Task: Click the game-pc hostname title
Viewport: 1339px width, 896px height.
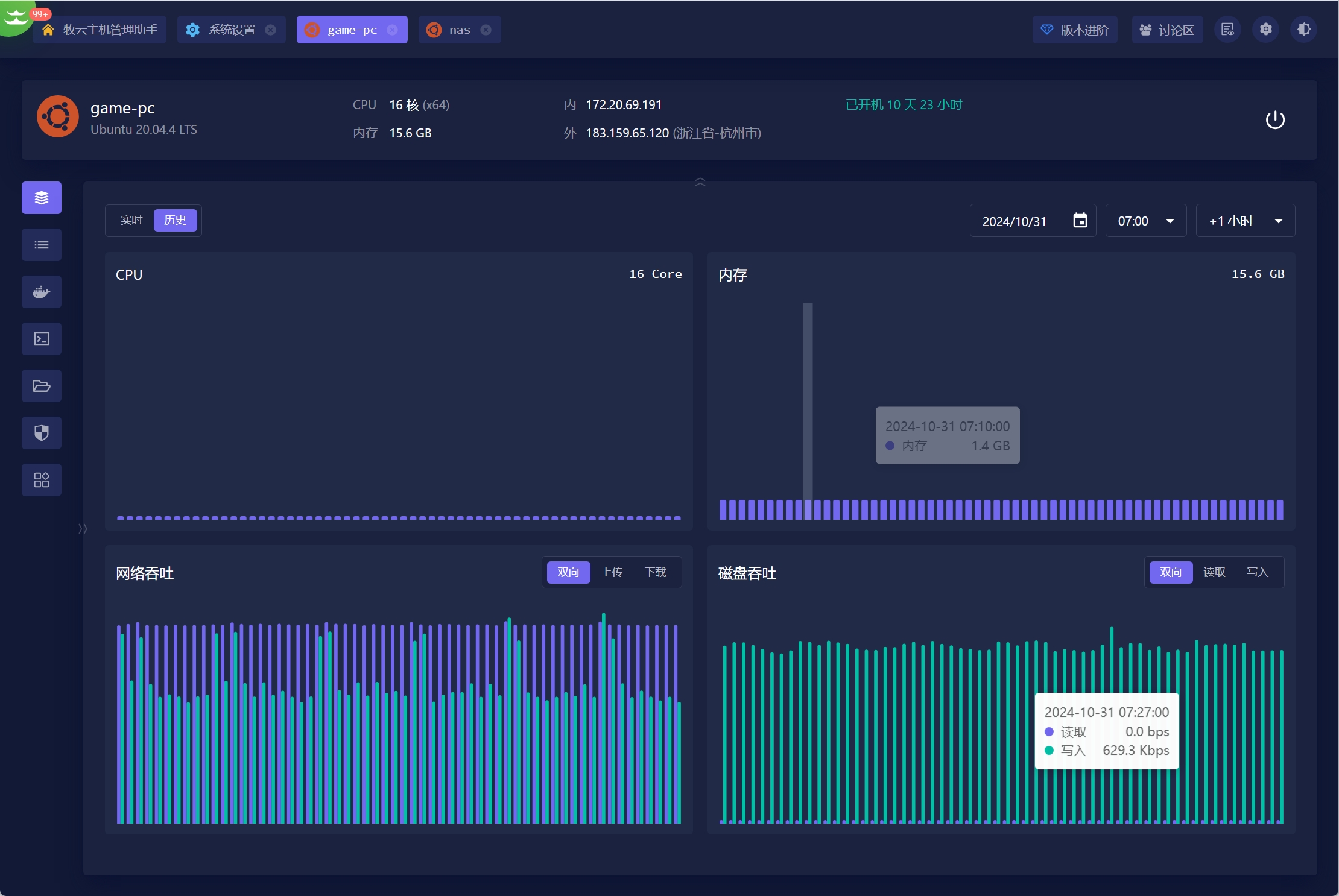Action: point(122,108)
